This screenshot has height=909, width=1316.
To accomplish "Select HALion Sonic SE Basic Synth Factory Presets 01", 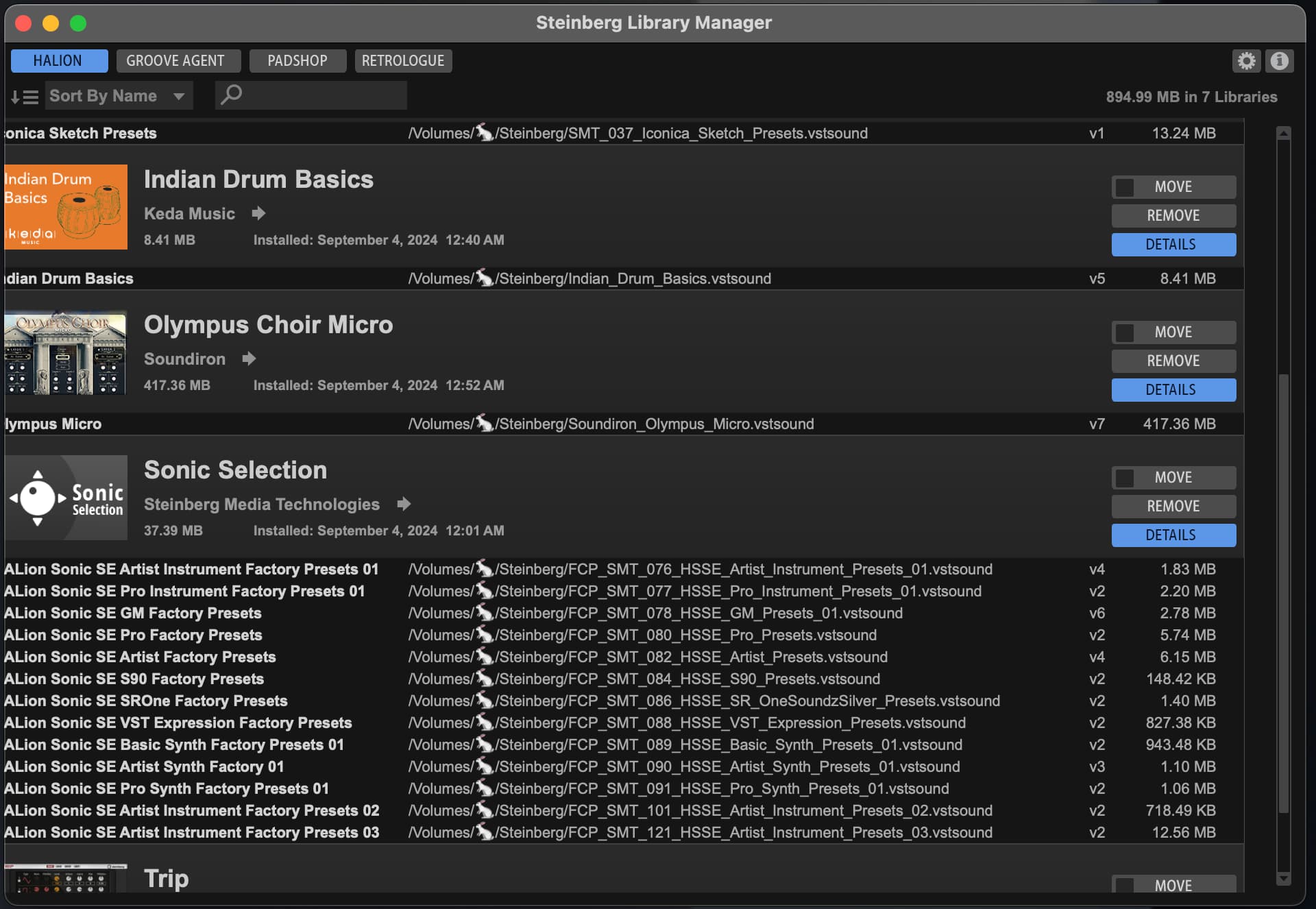I will [x=624, y=745].
